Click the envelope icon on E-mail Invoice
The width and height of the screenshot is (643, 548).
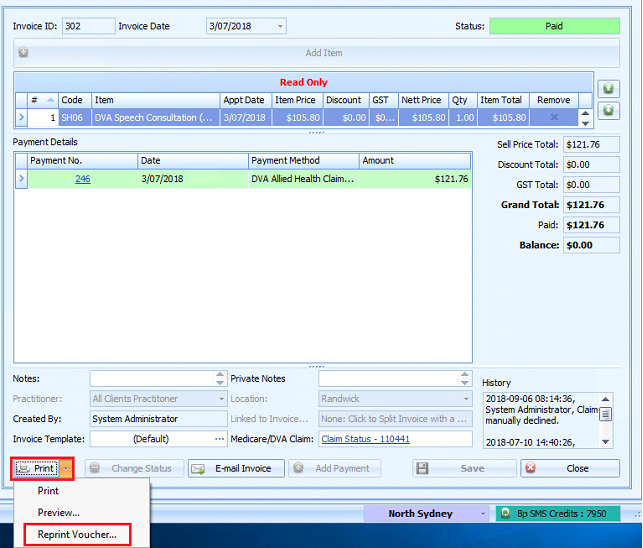[x=198, y=469]
